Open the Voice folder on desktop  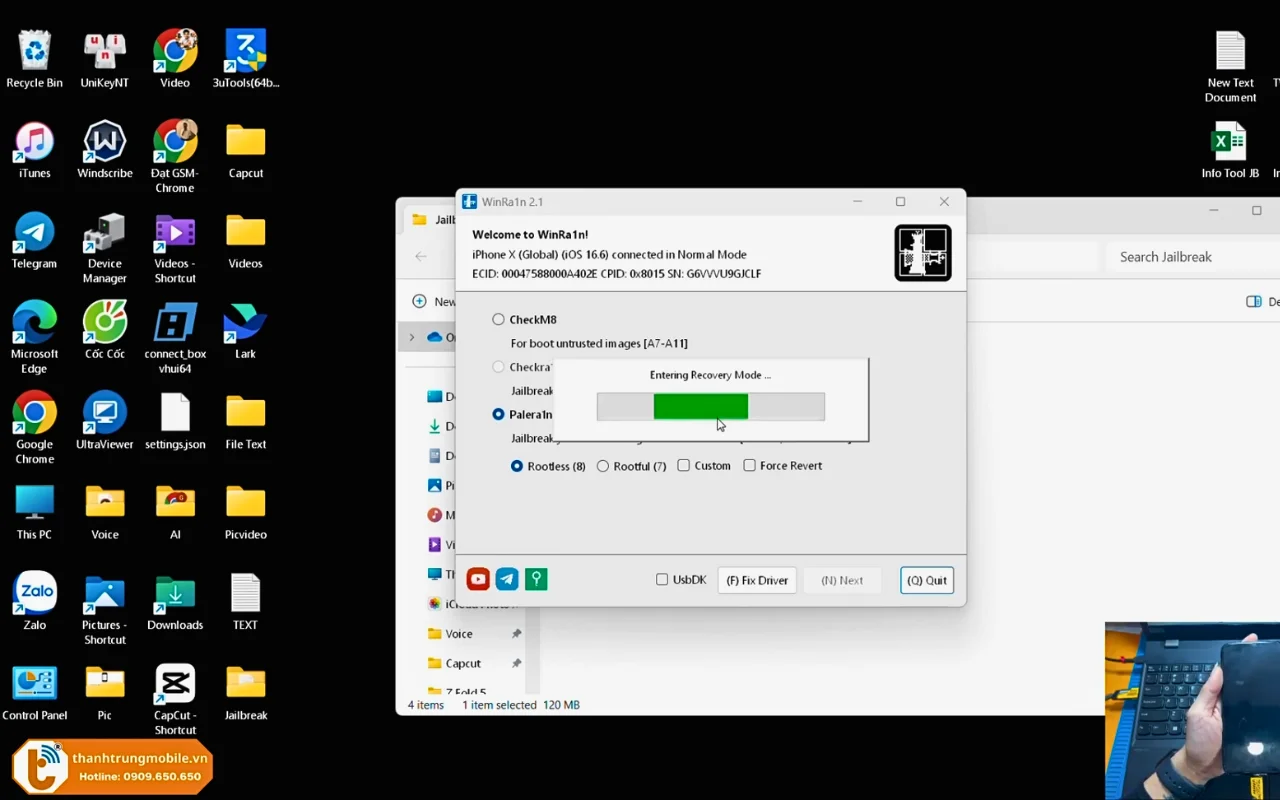click(x=104, y=511)
